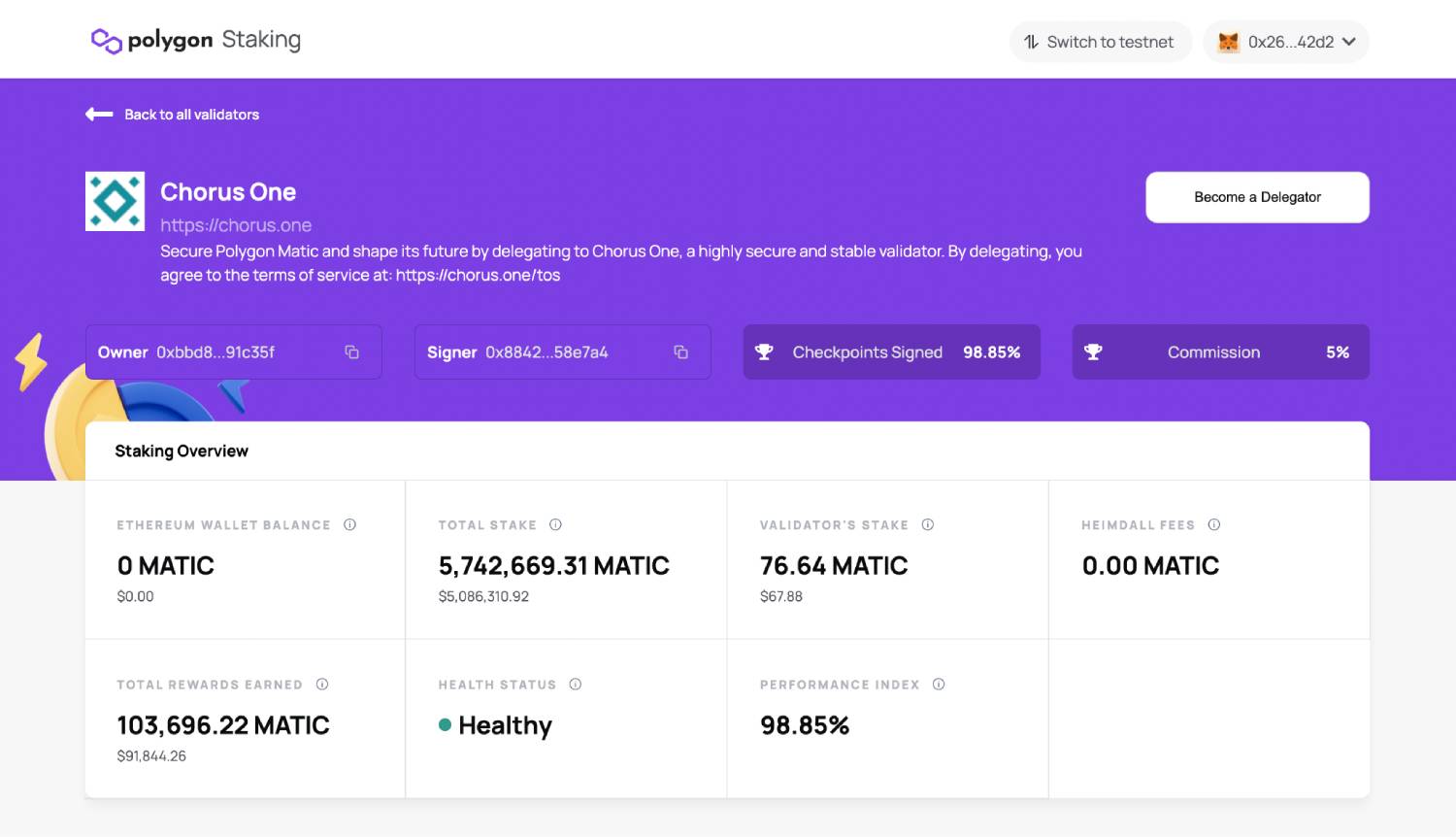Open the https://chorus.one link

coord(236,225)
